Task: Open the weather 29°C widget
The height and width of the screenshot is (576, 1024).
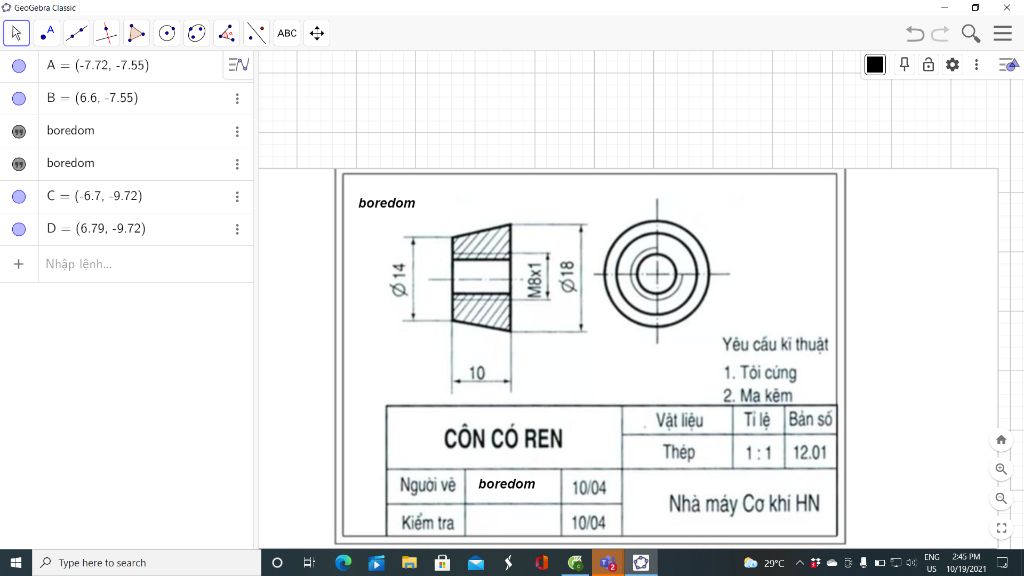Action: click(x=764, y=562)
